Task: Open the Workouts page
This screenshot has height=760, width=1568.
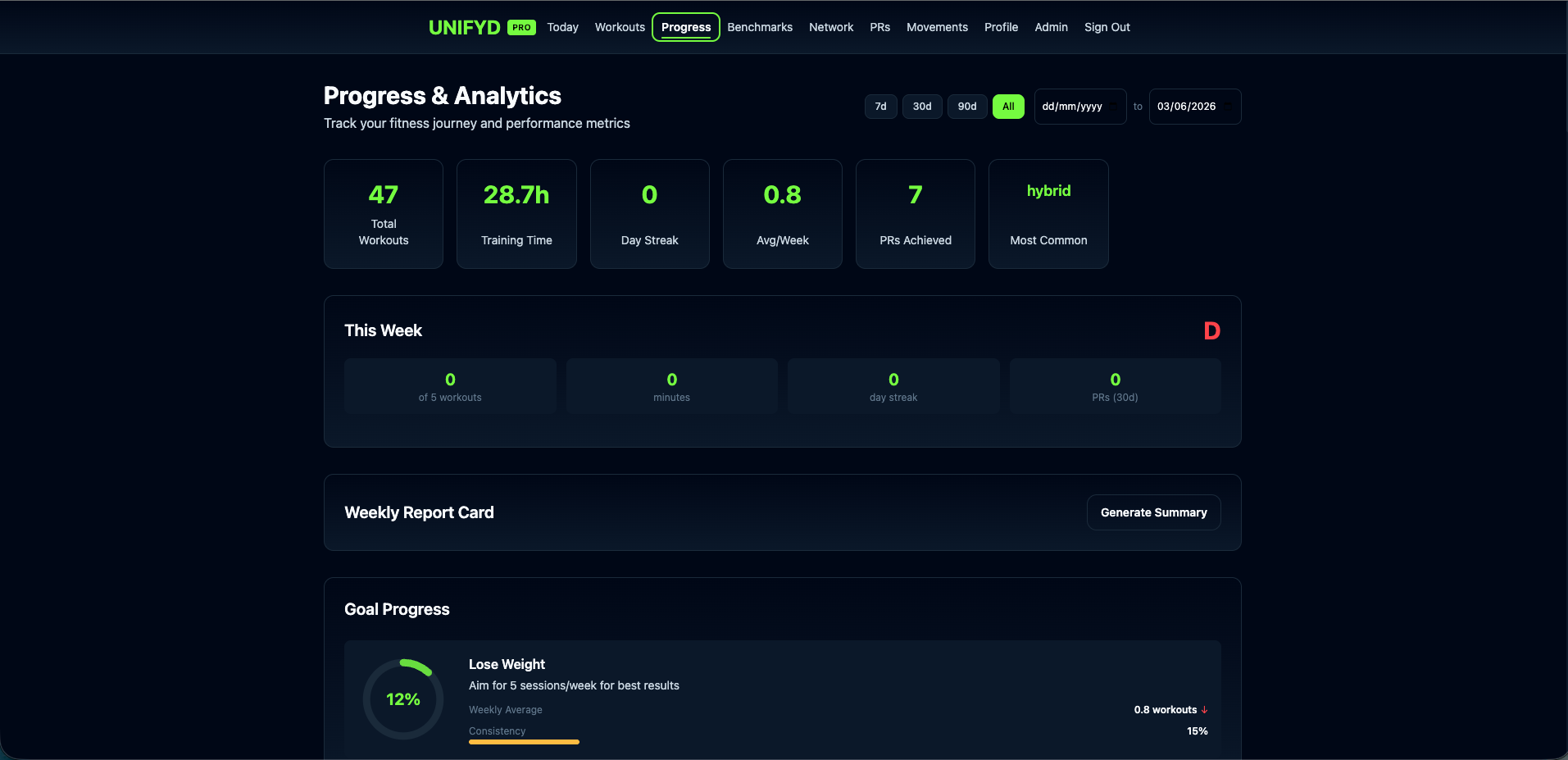Action: (620, 27)
